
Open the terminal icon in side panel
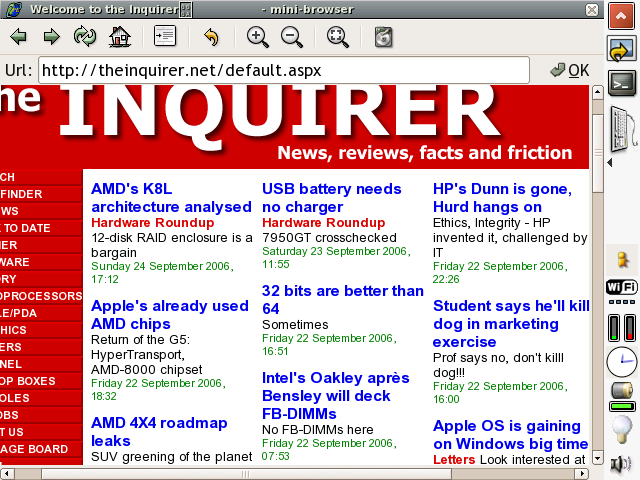(622, 83)
